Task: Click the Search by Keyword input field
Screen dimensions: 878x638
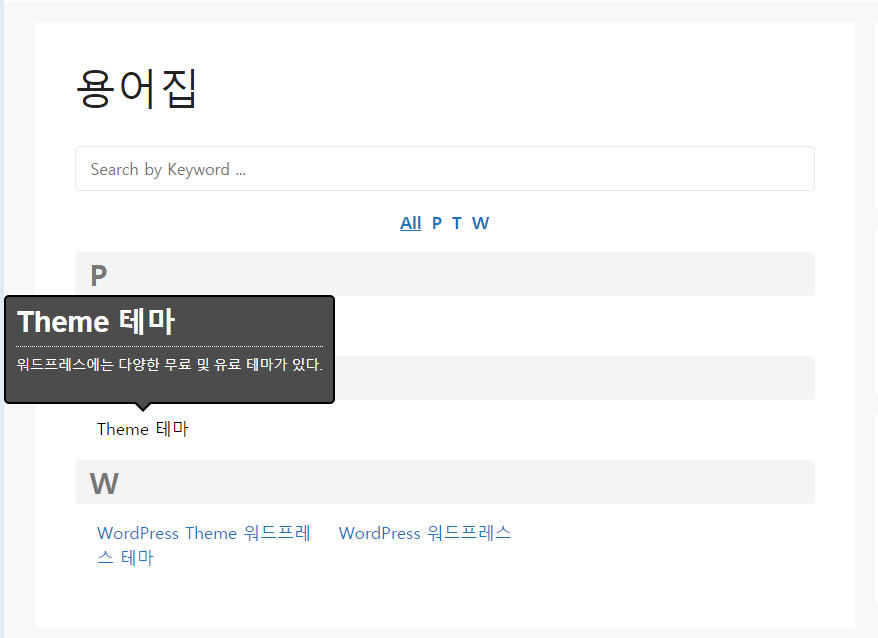Action: (x=445, y=169)
